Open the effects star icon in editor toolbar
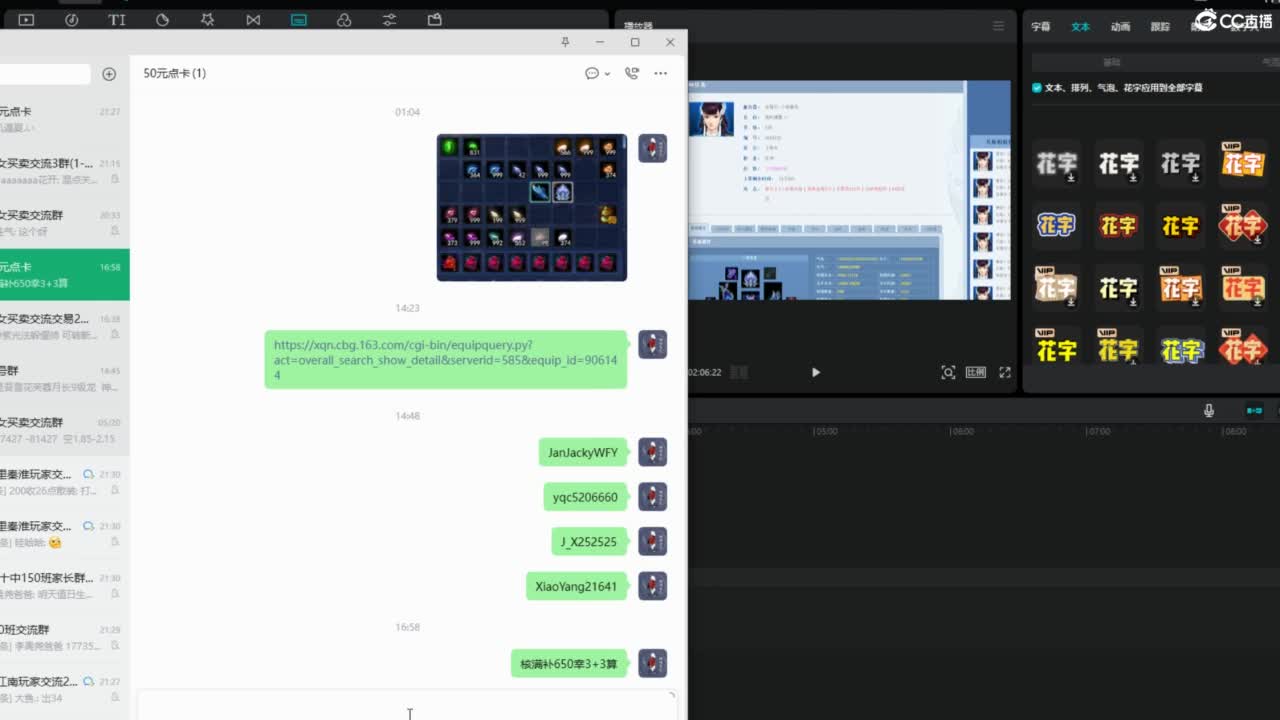1280x720 pixels. (x=208, y=19)
